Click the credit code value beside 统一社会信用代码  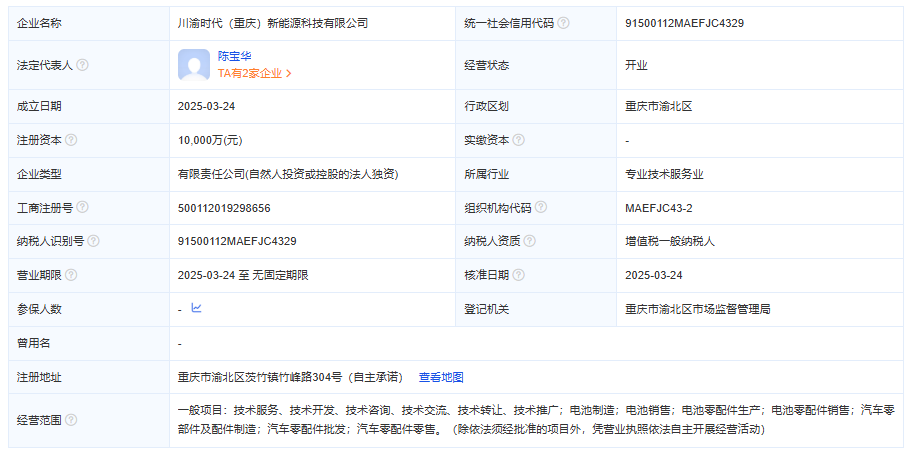pyautogui.click(x=684, y=23)
